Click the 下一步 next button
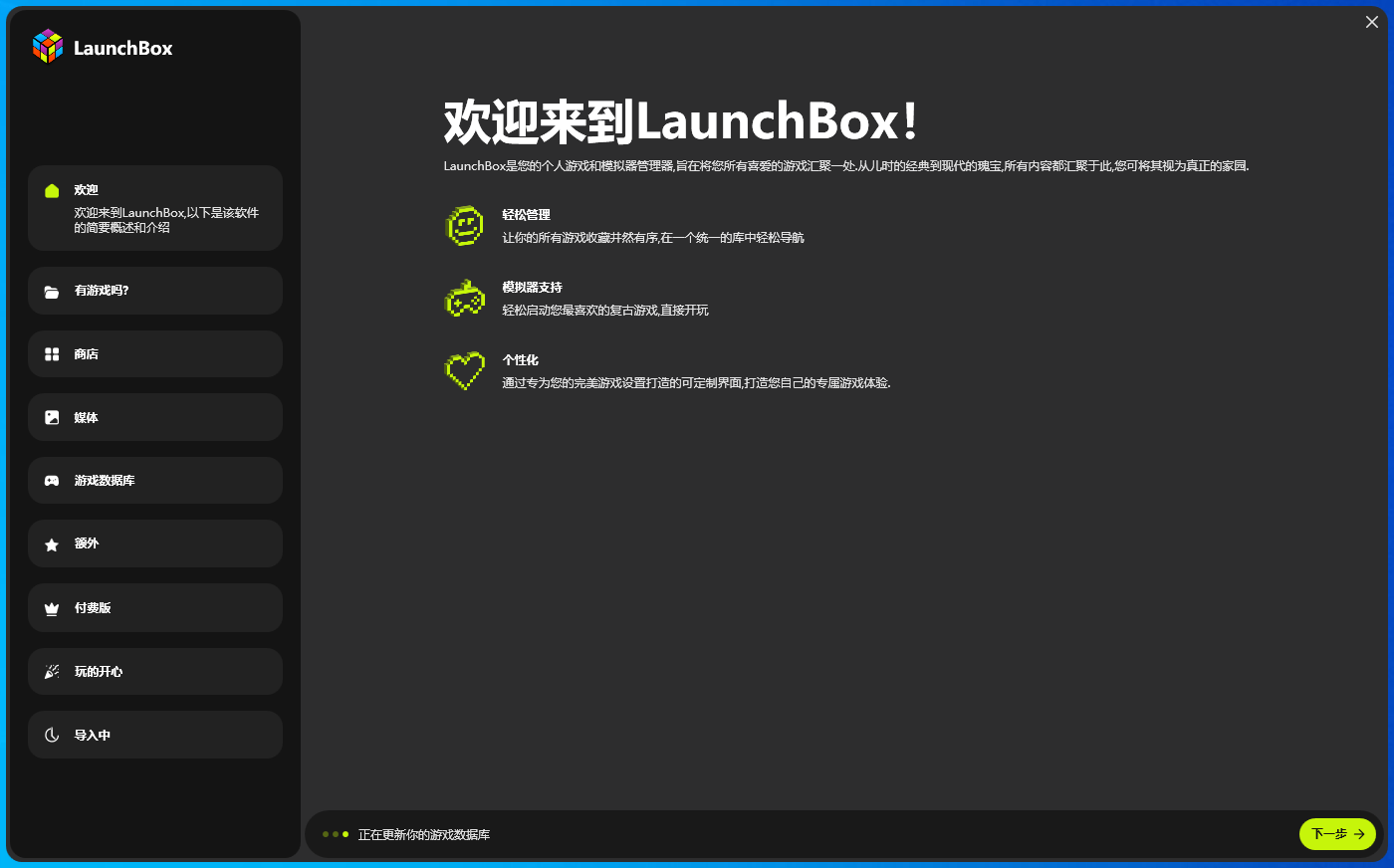Viewport: 1394px width, 868px height. [1337, 834]
